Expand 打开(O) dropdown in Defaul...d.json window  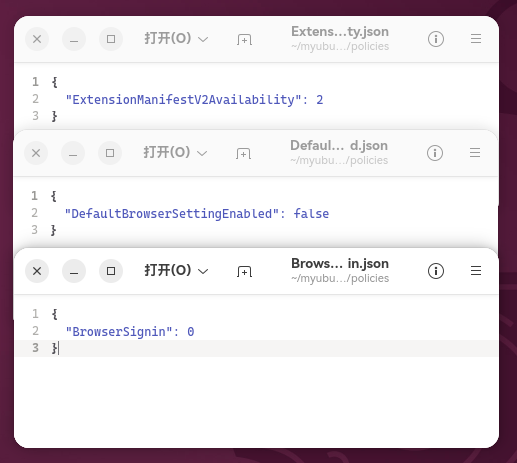tap(175, 153)
